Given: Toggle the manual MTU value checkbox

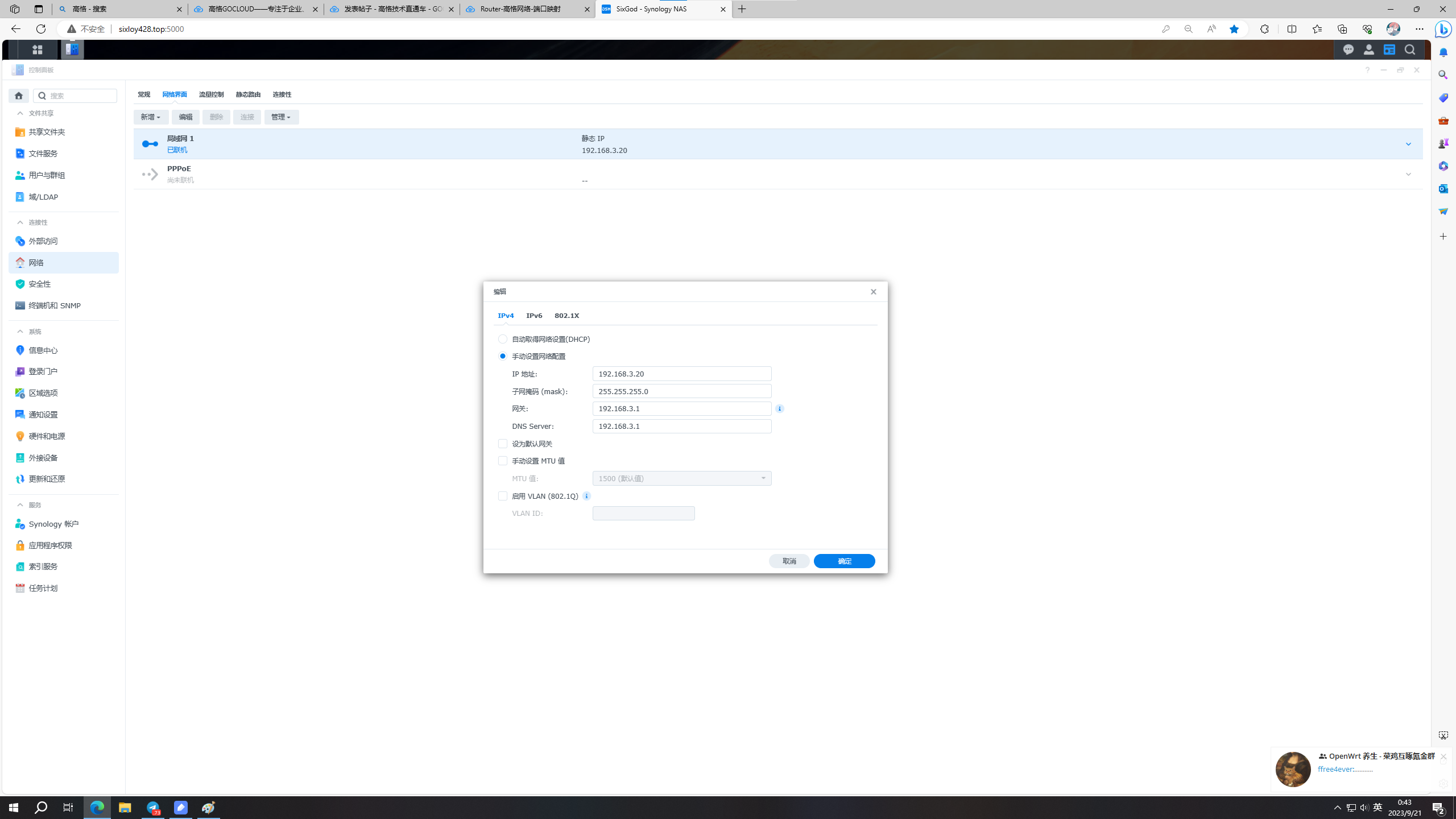Looking at the screenshot, I should pyautogui.click(x=503, y=461).
